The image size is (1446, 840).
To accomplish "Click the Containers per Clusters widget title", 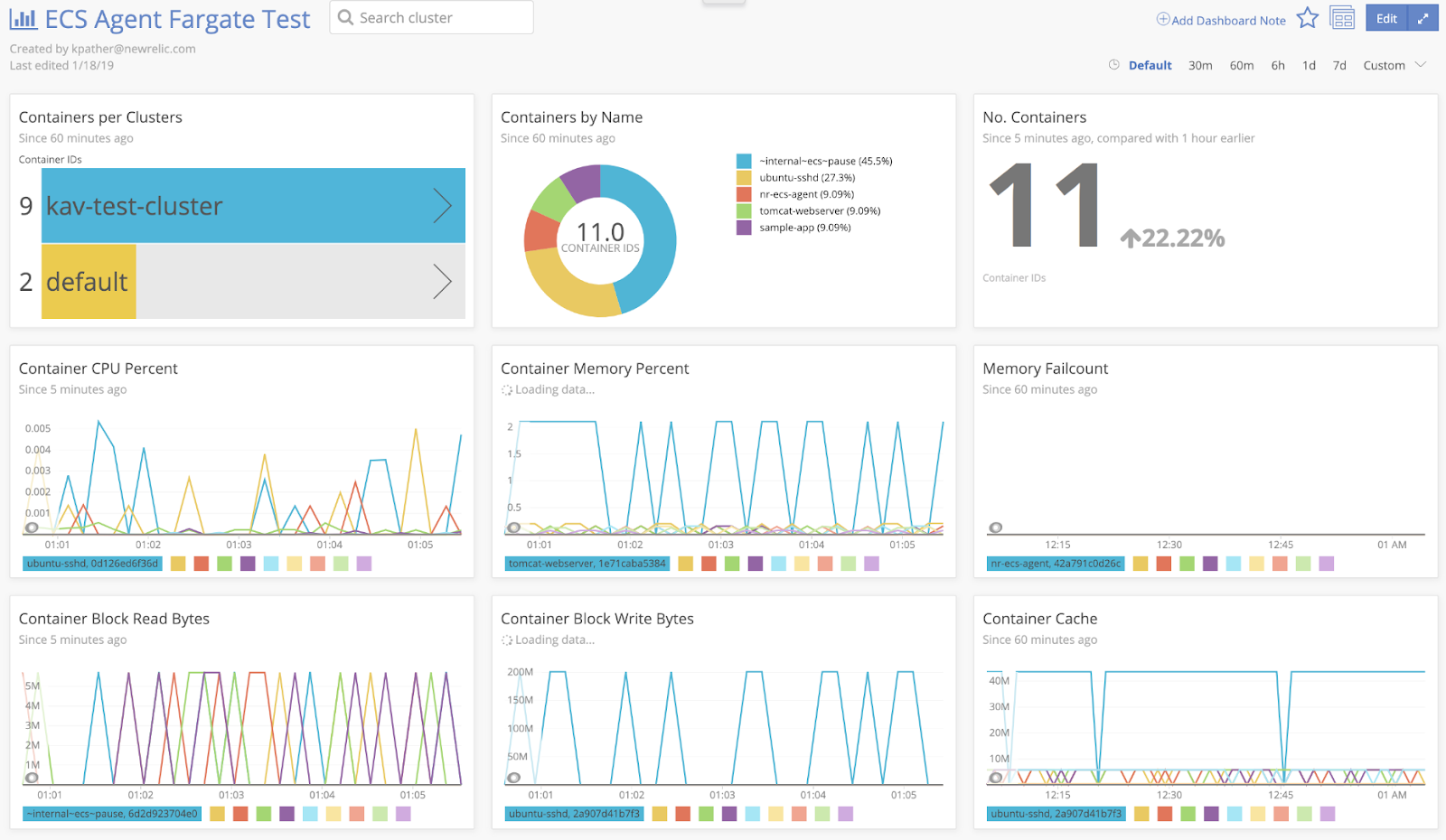I will click(x=100, y=117).
